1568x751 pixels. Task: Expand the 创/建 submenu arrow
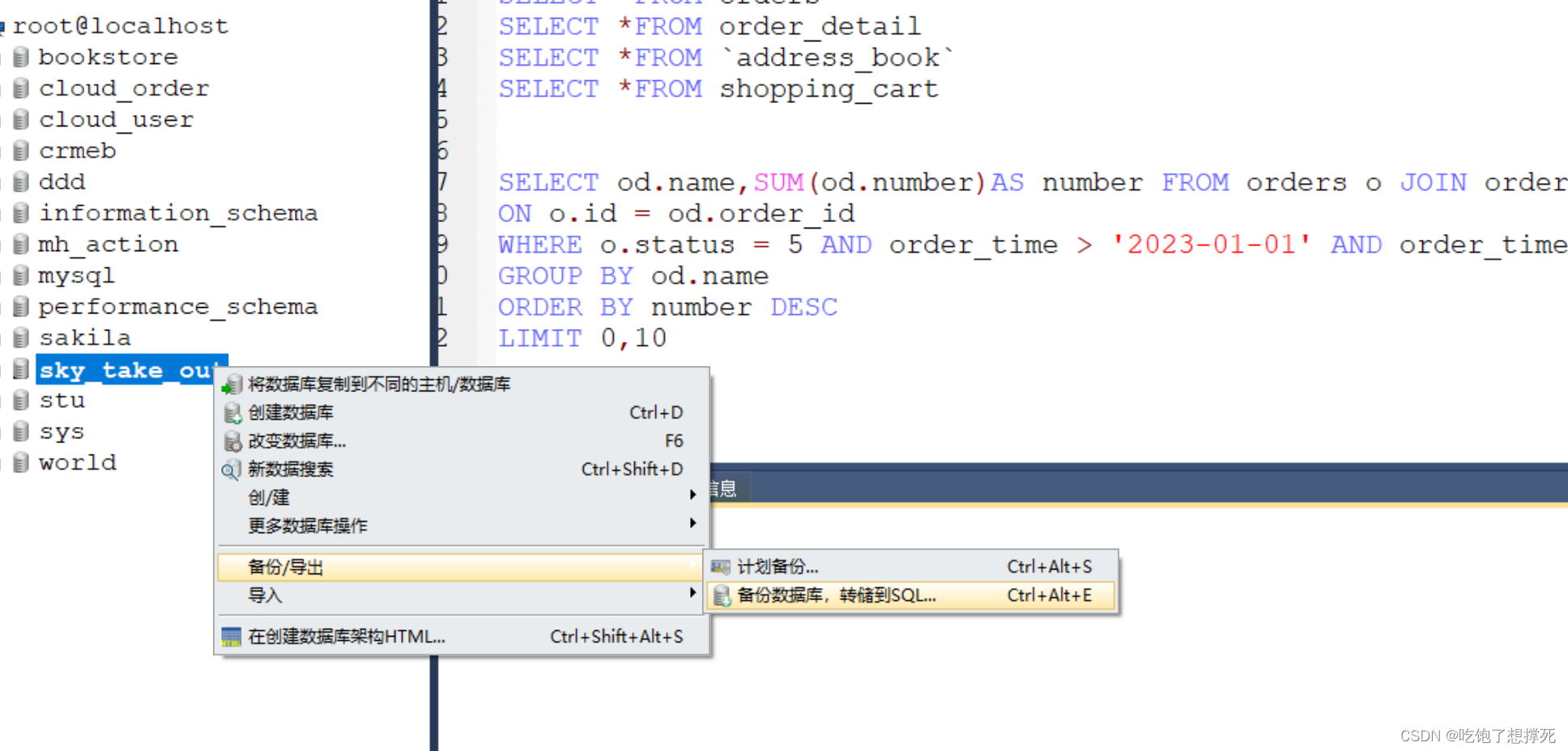692,495
